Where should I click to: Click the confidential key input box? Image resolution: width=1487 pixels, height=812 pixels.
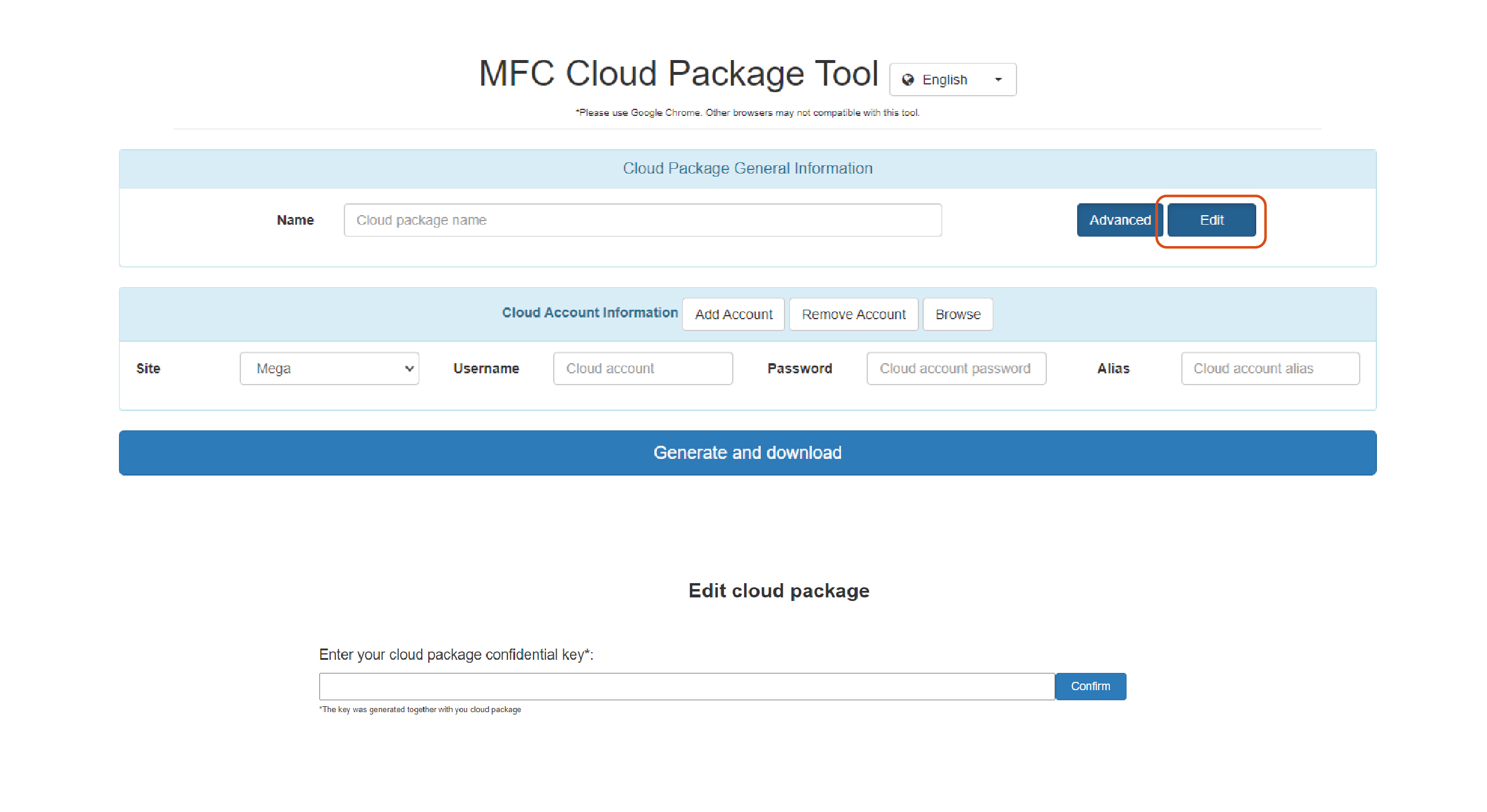(x=687, y=687)
